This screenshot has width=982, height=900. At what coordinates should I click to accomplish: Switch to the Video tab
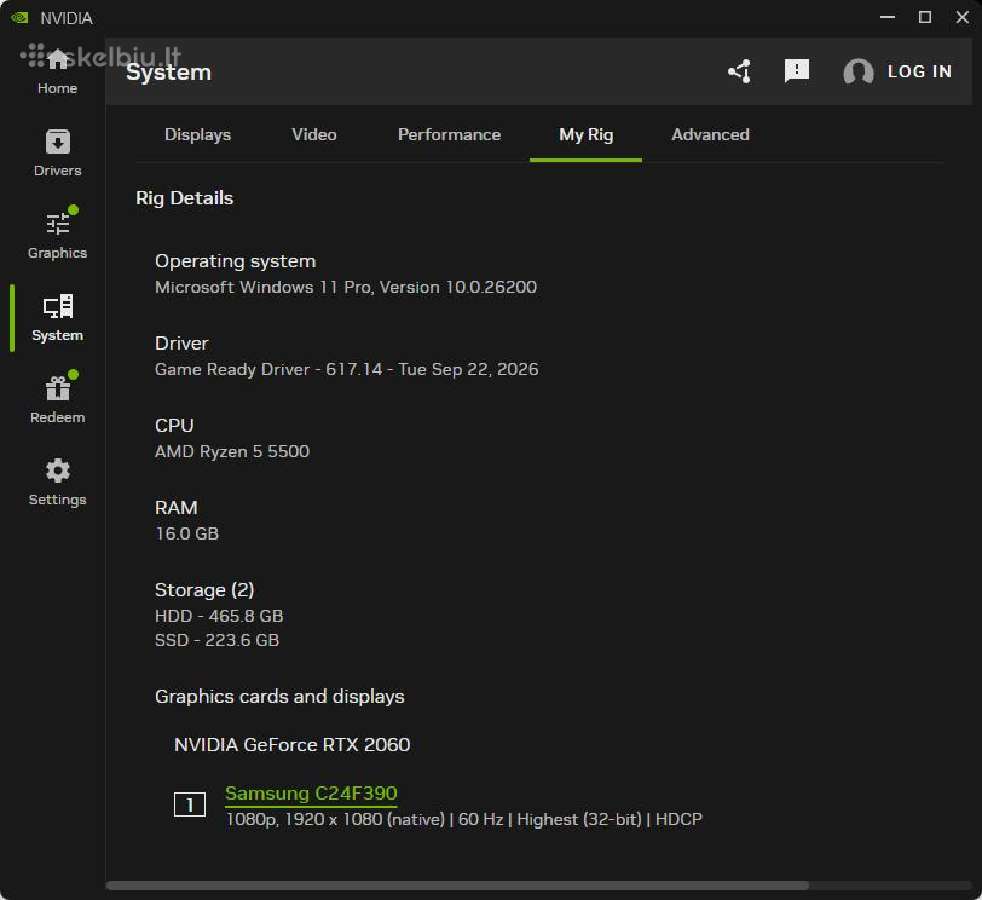(x=314, y=135)
